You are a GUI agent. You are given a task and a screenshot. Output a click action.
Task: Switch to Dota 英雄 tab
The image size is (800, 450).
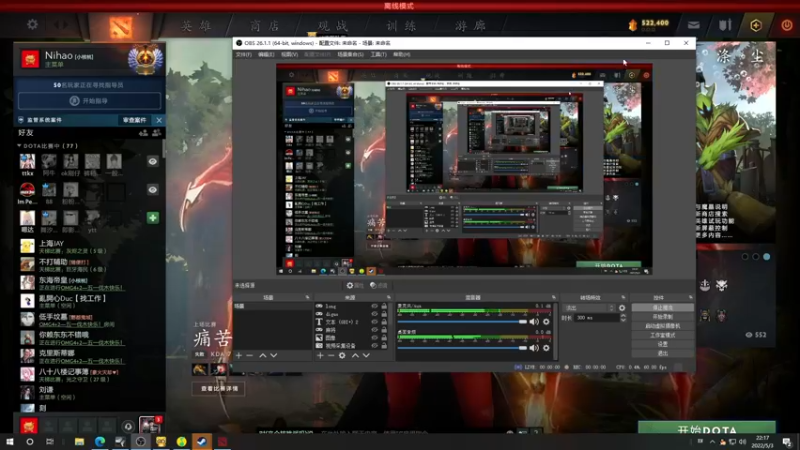pyautogui.click(x=196, y=26)
